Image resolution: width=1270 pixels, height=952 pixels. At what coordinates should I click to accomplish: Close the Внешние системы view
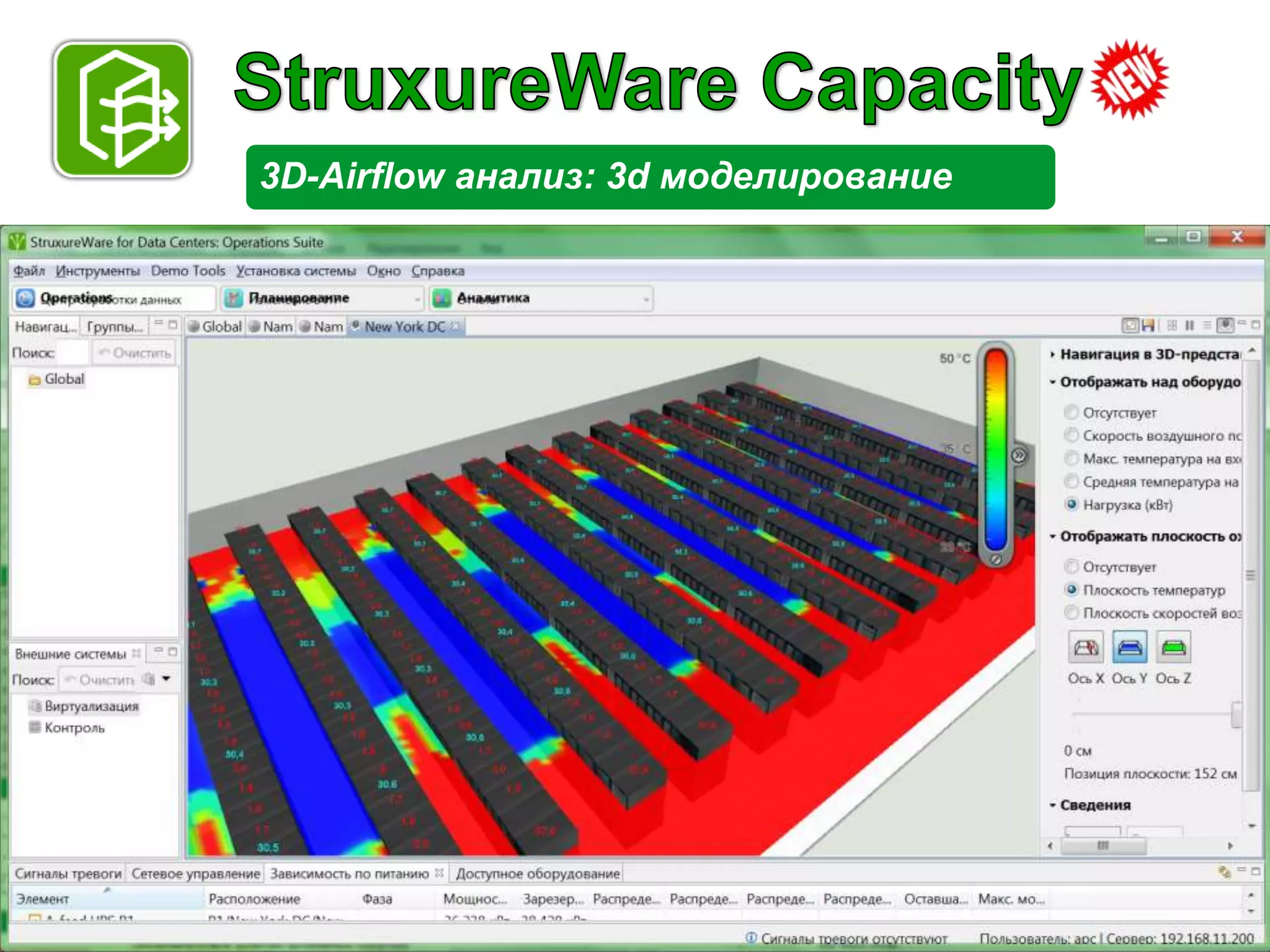136,653
